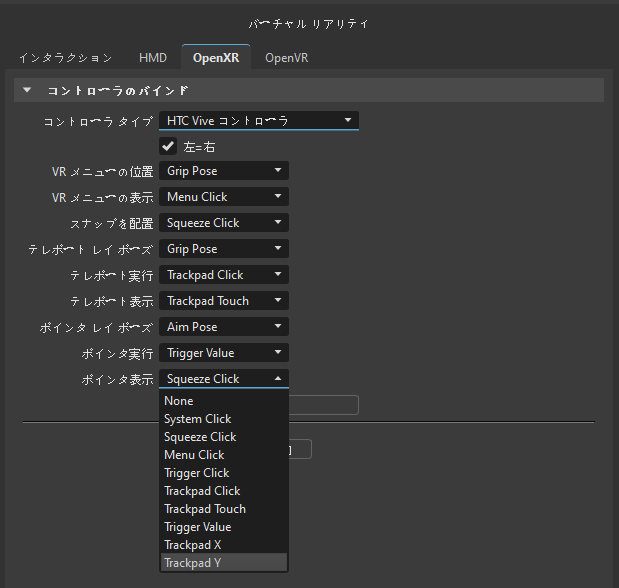
Task: Select Trigger Click option
Action: [224, 473]
